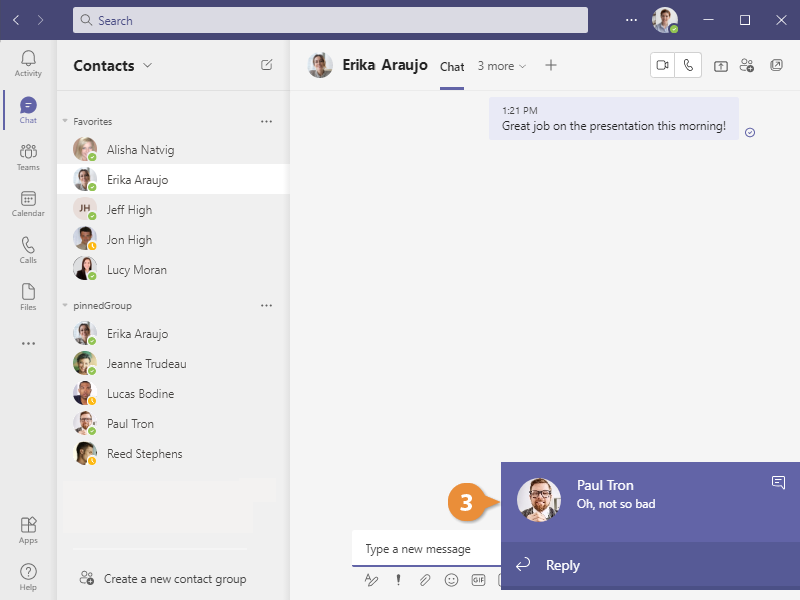The width and height of the screenshot is (800, 600).
Task: Open Teams in the left sidebar
Action: (x=28, y=157)
